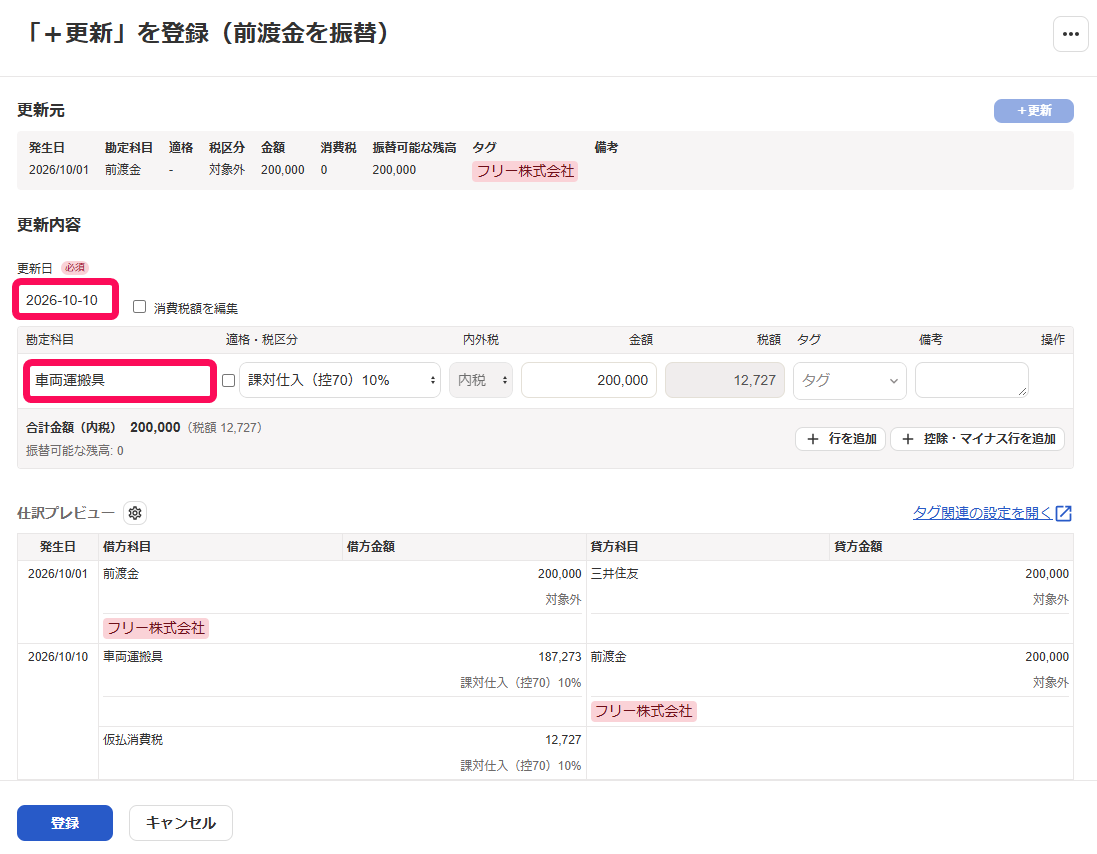Click 三井住友 in the credit account column
1097x854 pixels.
point(615,574)
